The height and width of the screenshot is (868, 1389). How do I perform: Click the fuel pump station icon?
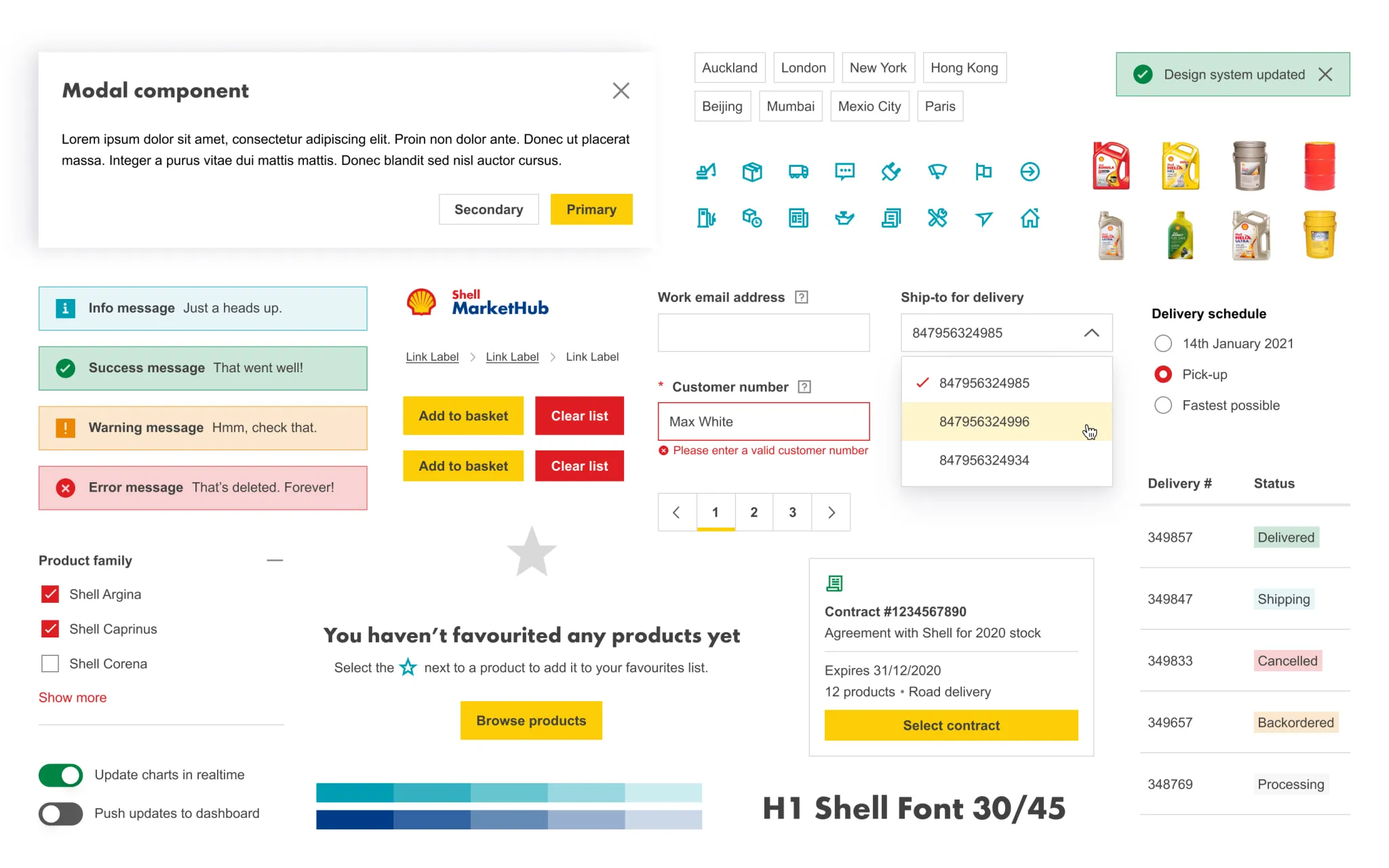click(x=706, y=218)
